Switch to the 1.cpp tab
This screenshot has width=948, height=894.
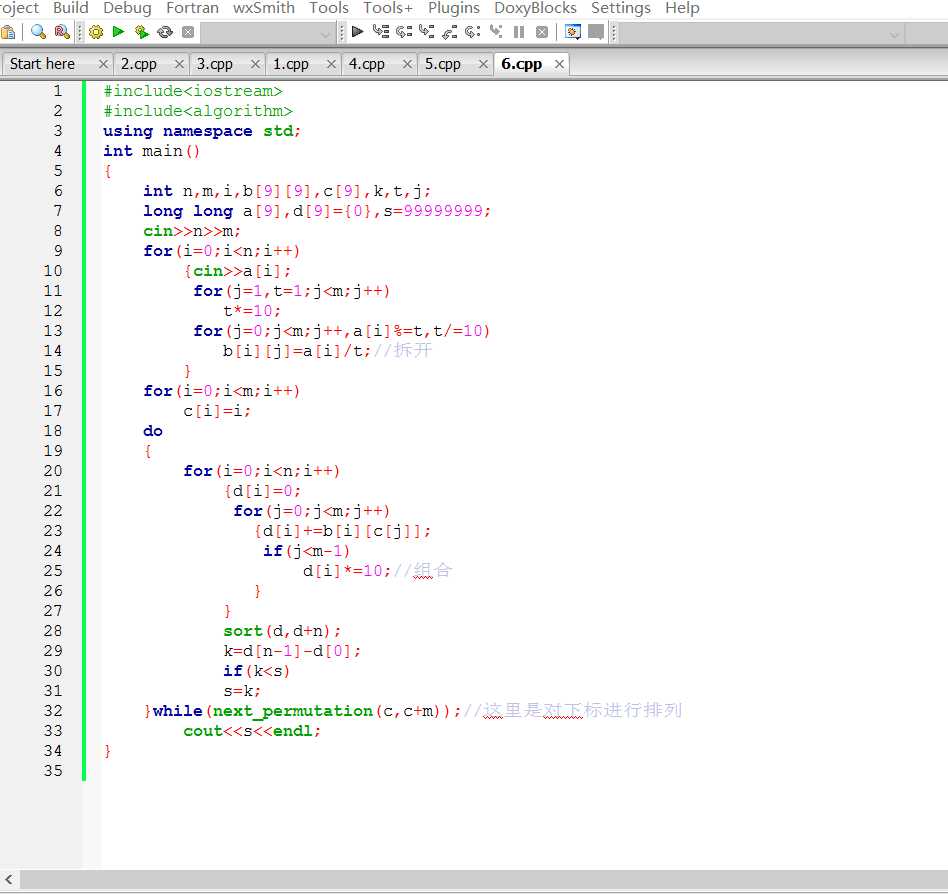point(290,64)
